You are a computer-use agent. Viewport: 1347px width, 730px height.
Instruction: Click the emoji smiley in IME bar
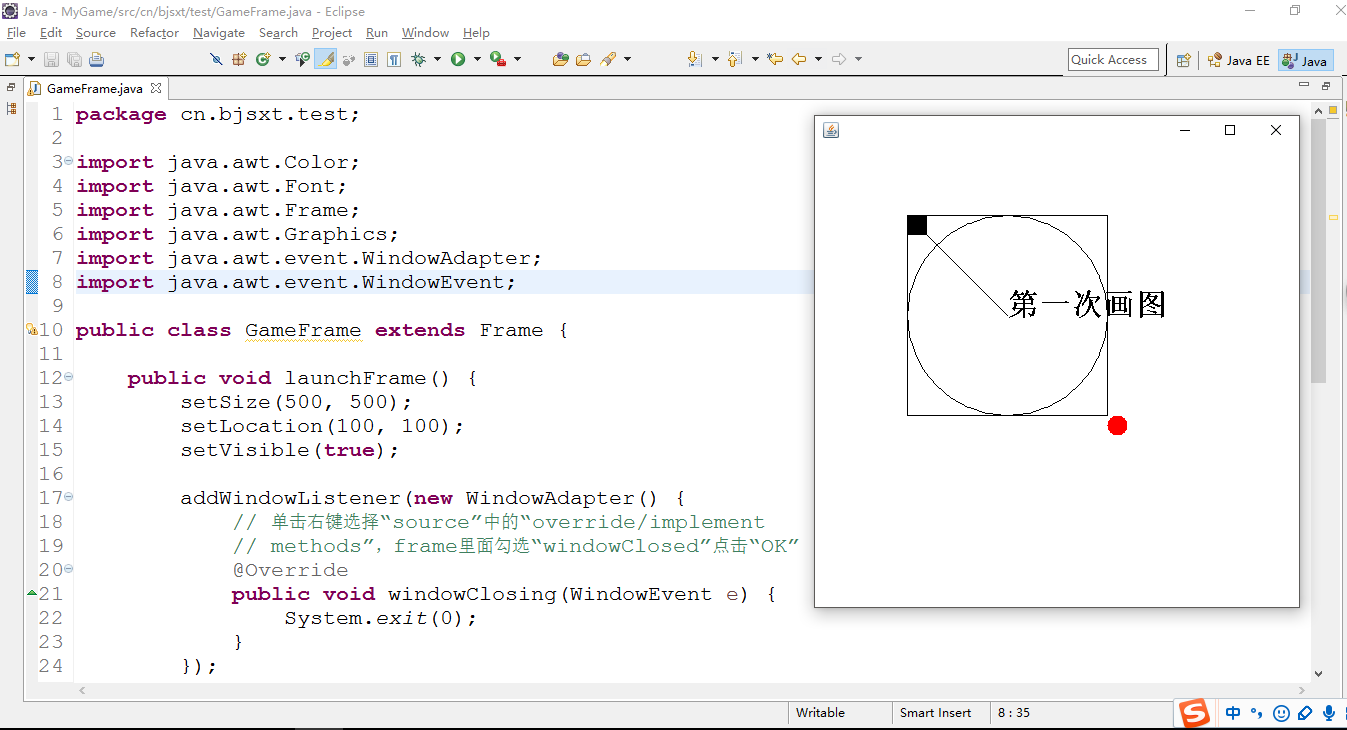pos(1281,713)
